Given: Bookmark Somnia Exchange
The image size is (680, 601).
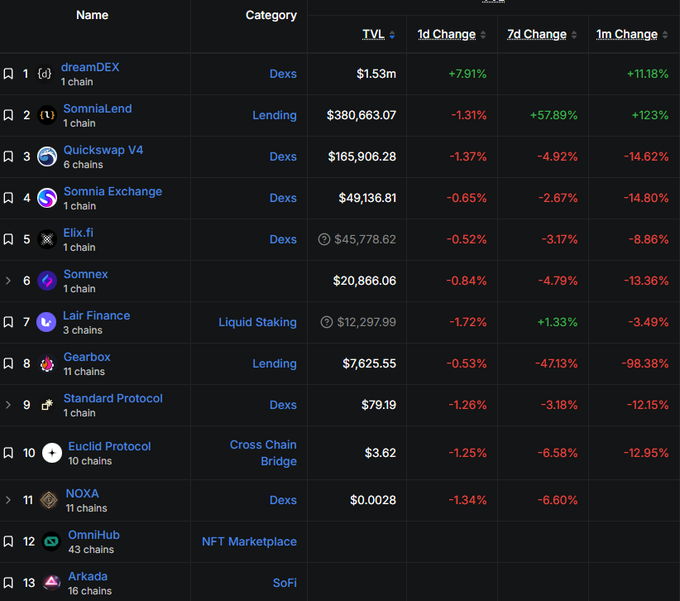Looking at the screenshot, I should [8, 198].
